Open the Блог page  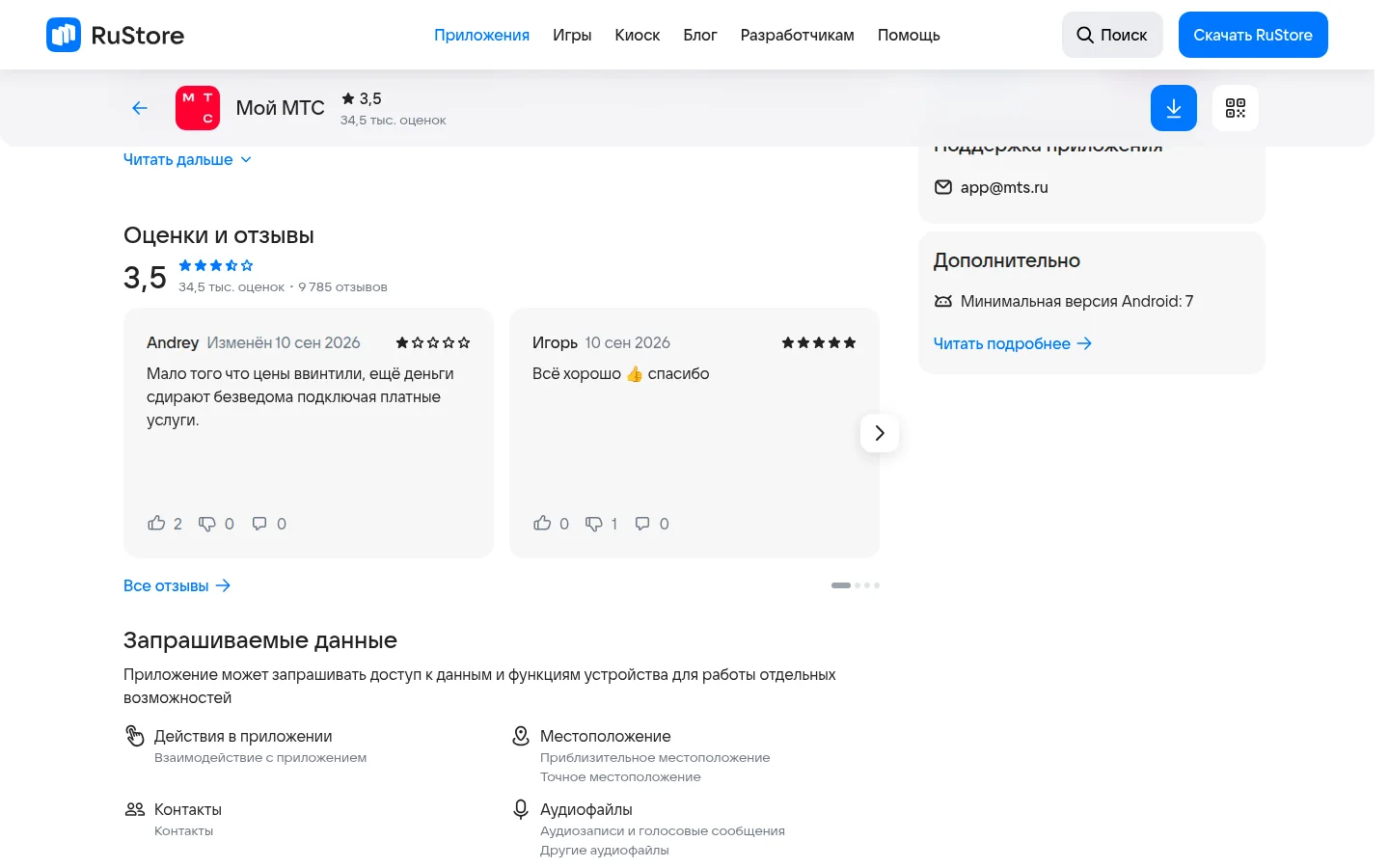tap(700, 35)
